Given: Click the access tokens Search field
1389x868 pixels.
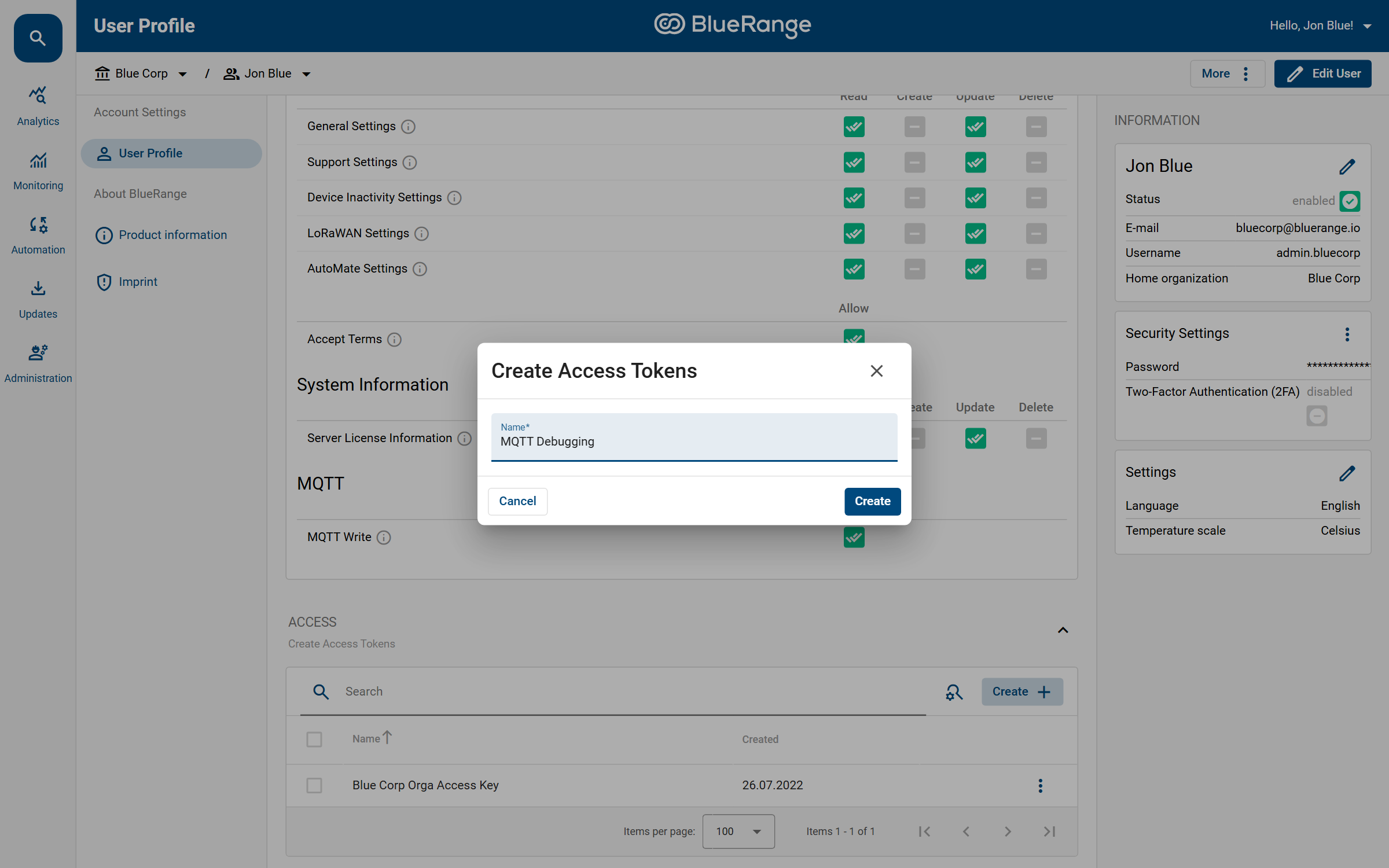Looking at the screenshot, I should [x=613, y=692].
